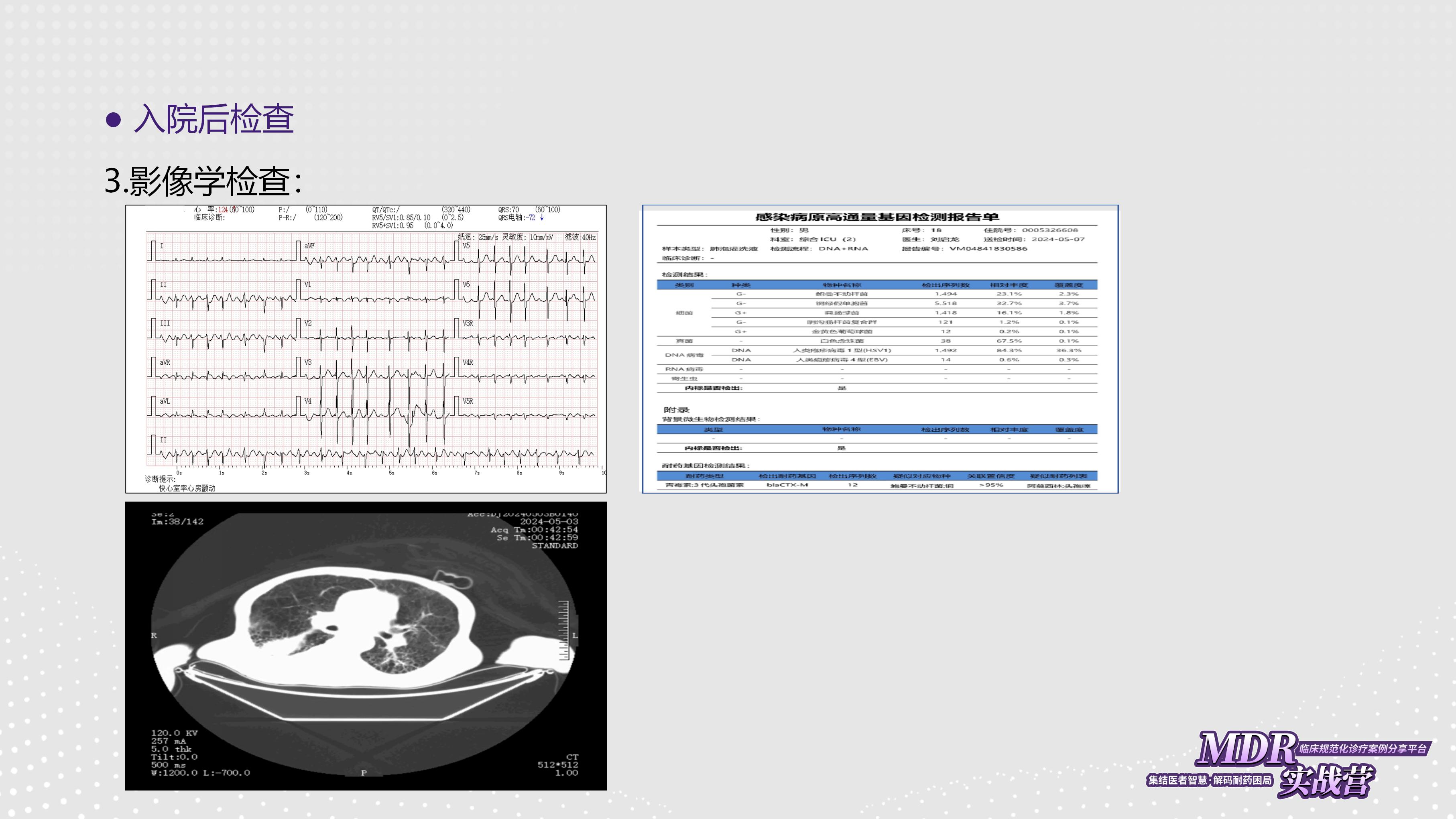Click the gene detection report image
Image resolution: width=1456 pixels, height=819 pixels.
(880, 348)
